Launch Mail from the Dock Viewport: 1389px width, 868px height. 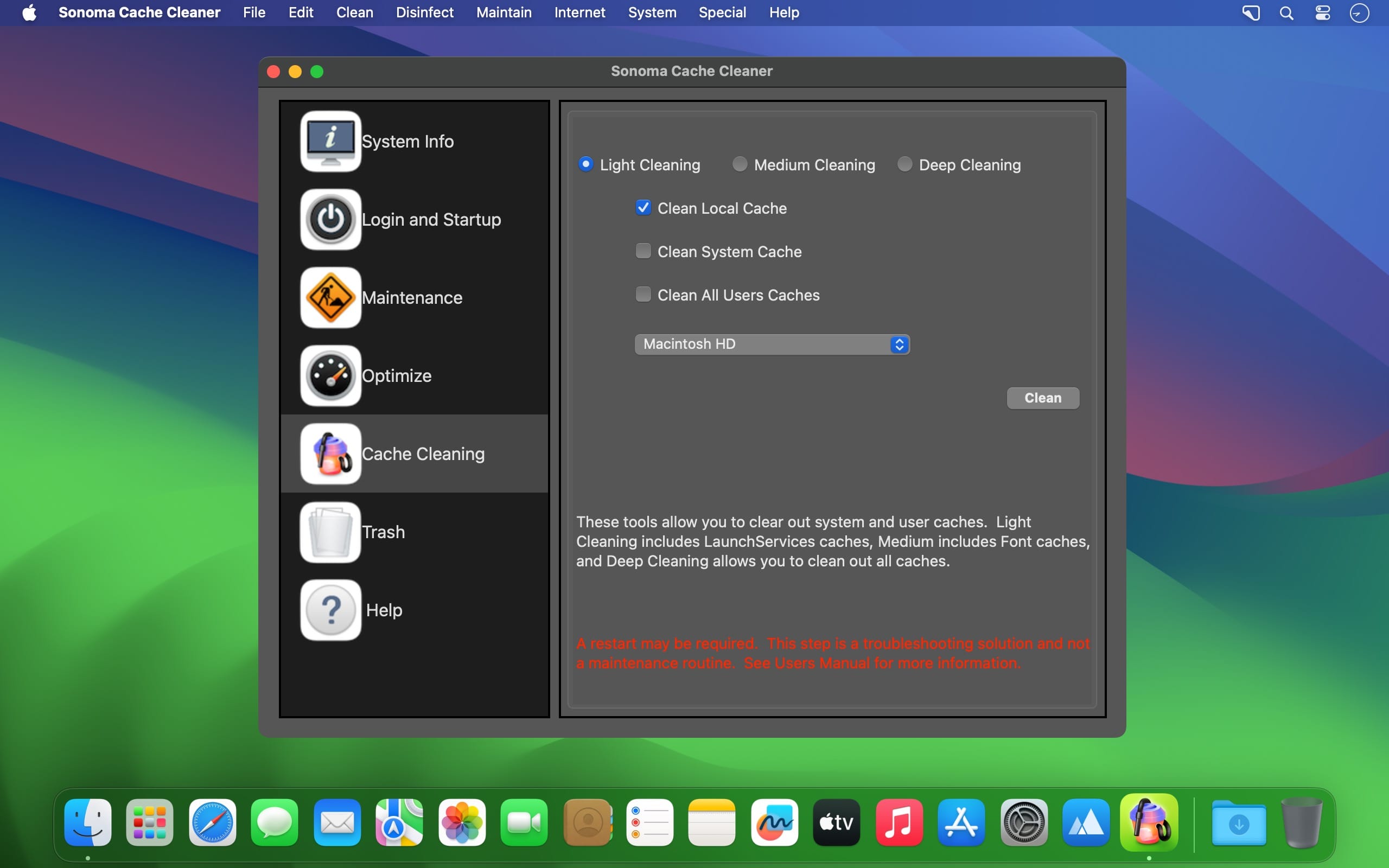pos(337,822)
